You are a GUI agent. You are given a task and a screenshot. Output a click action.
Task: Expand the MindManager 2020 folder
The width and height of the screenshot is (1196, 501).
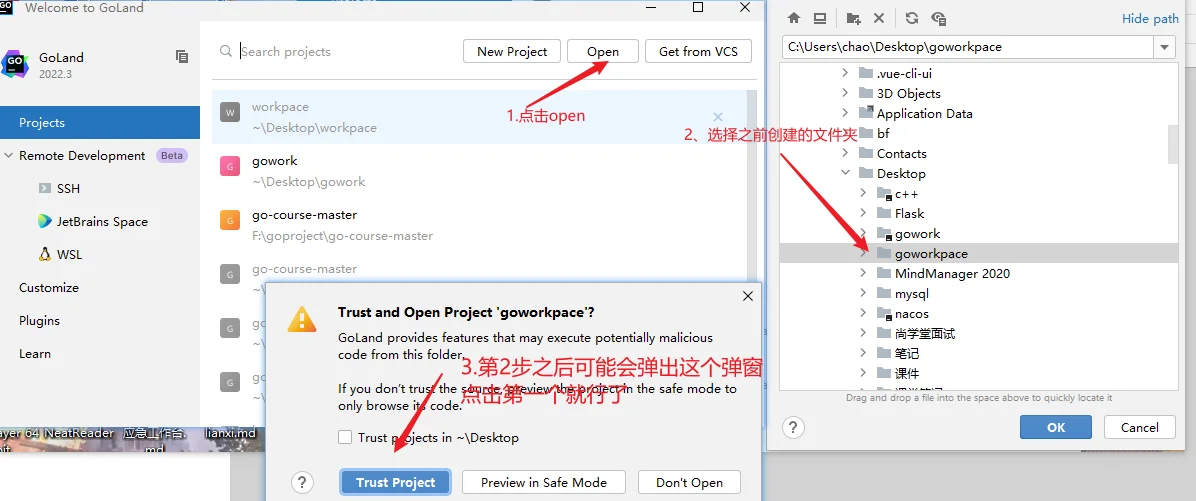(x=863, y=273)
